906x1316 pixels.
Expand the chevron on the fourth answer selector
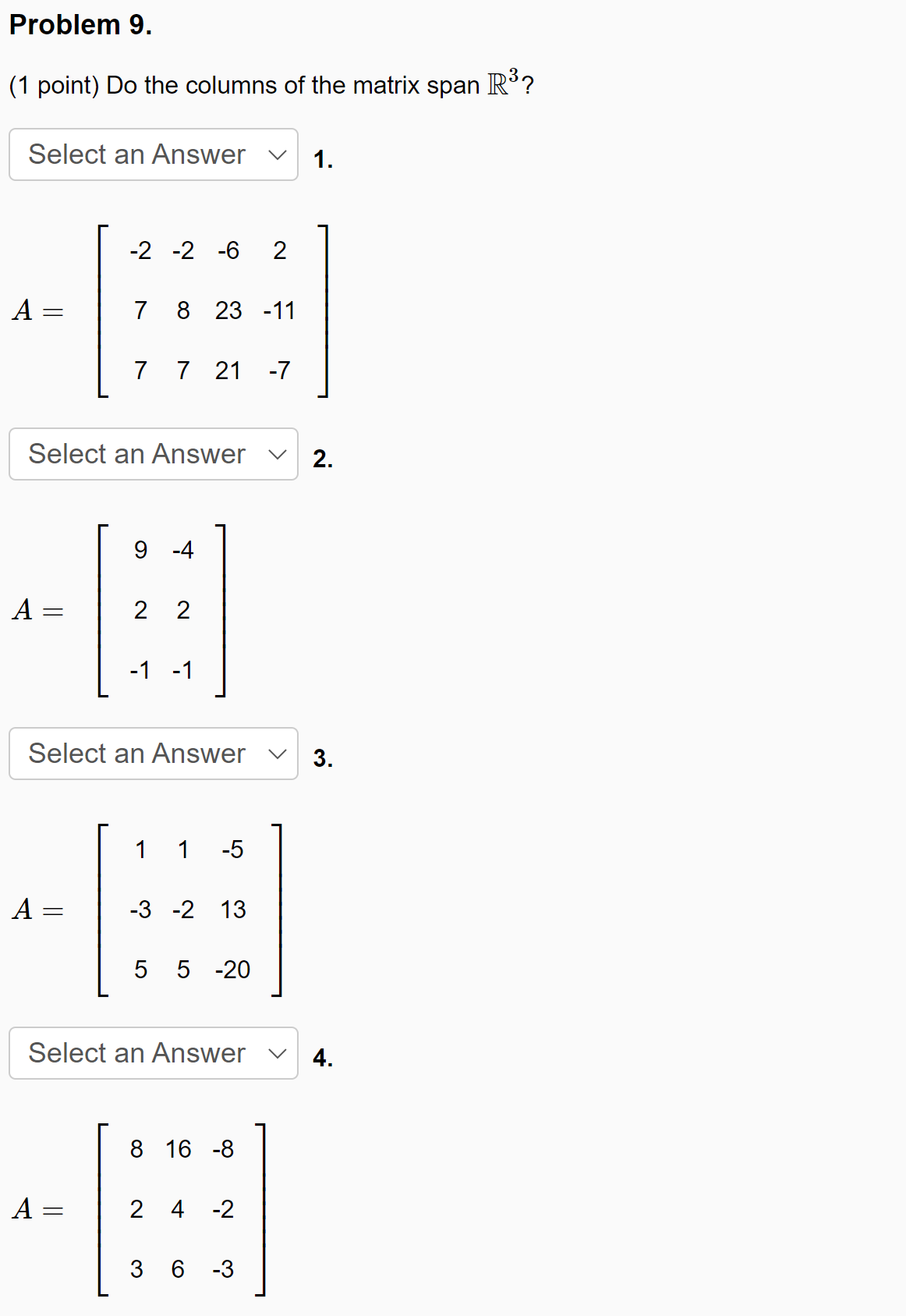pos(279,1053)
